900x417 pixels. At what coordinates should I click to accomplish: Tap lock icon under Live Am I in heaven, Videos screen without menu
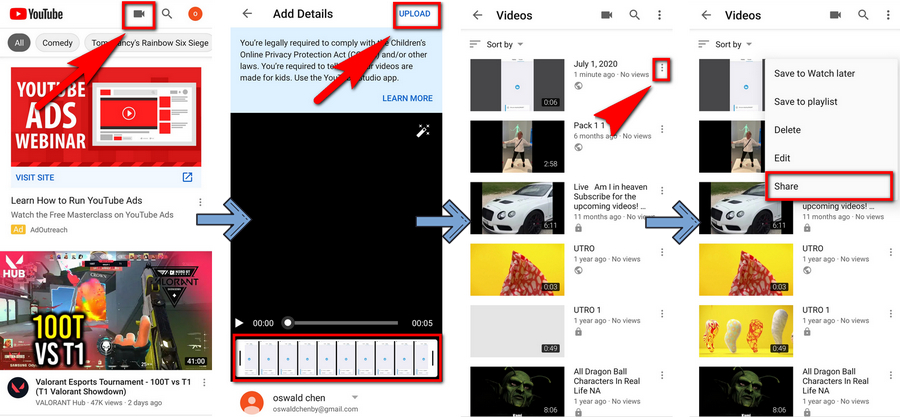point(578,228)
